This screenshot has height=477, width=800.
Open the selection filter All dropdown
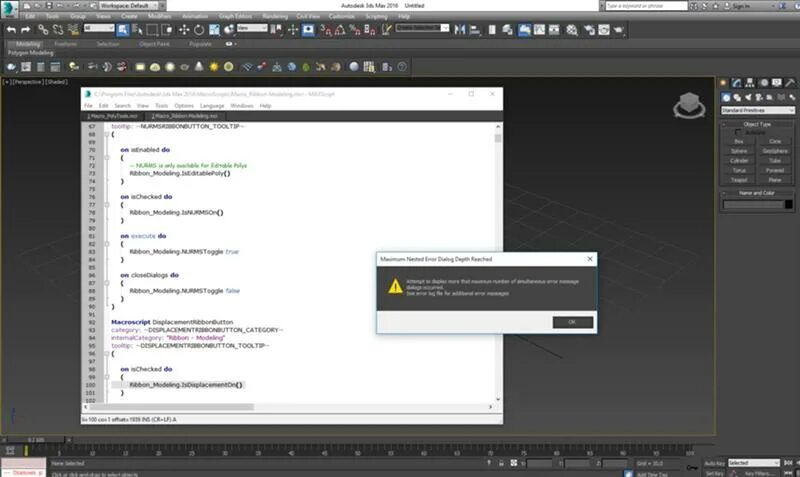pyautogui.click(x=99, y=28)
